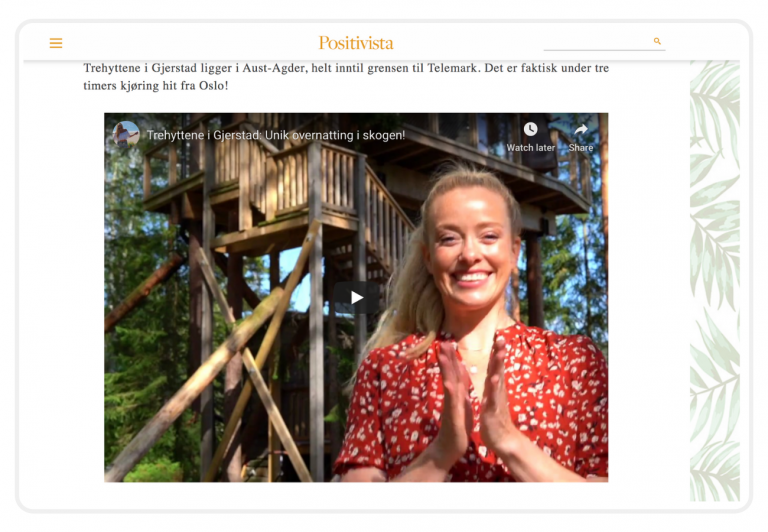This screenshot has height=532, width=768.
Task: Go to the Positivista home logo
Action: pyautogui.click(x=356, y=43)
